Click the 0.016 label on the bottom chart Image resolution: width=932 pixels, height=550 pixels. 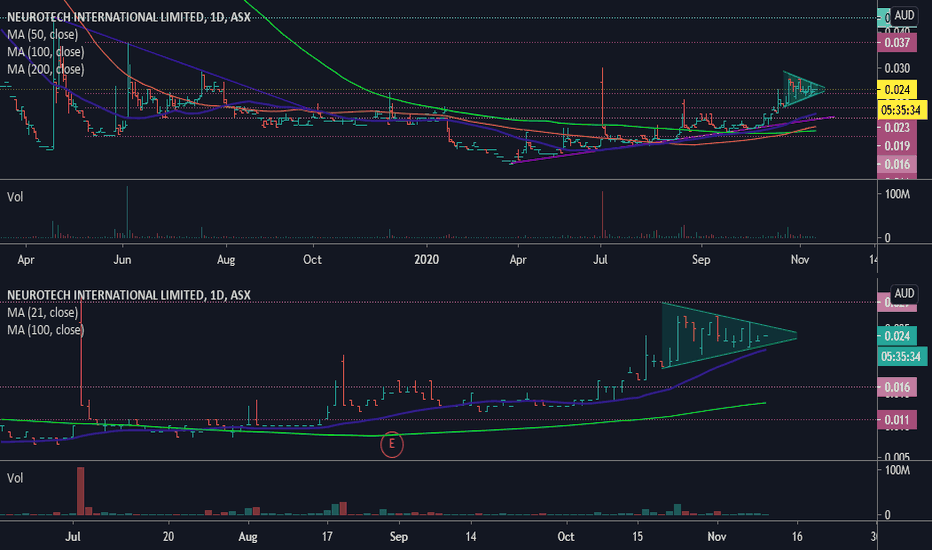click(897, 387)
